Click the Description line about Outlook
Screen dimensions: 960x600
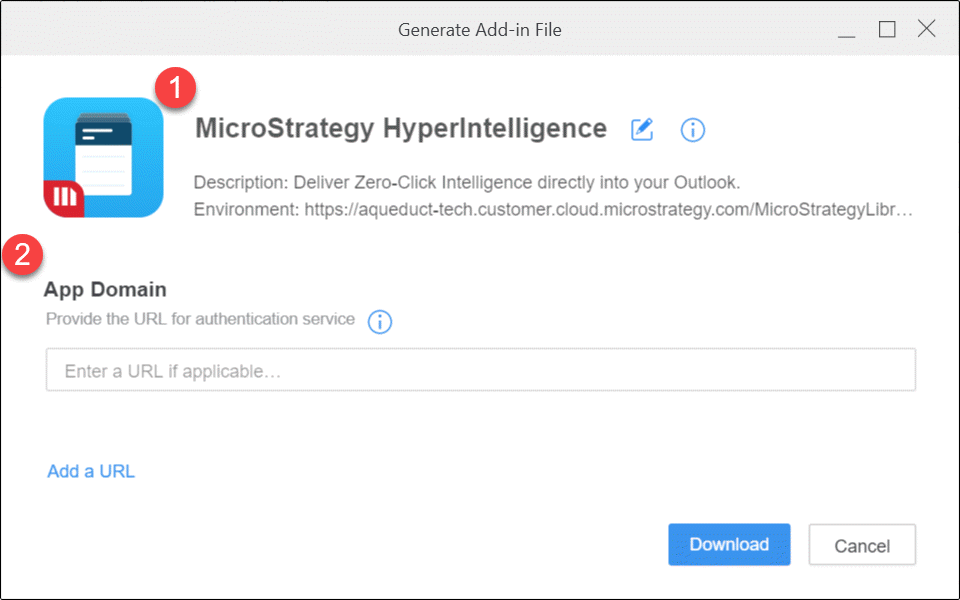(x=467, y=182)
